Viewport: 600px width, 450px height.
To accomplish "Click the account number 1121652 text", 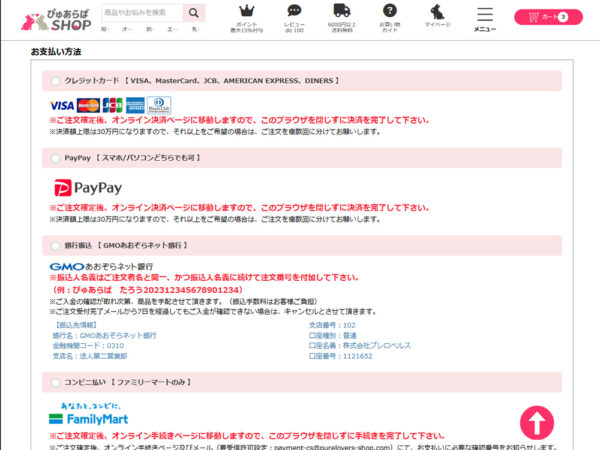I will (x=357, y=356).
